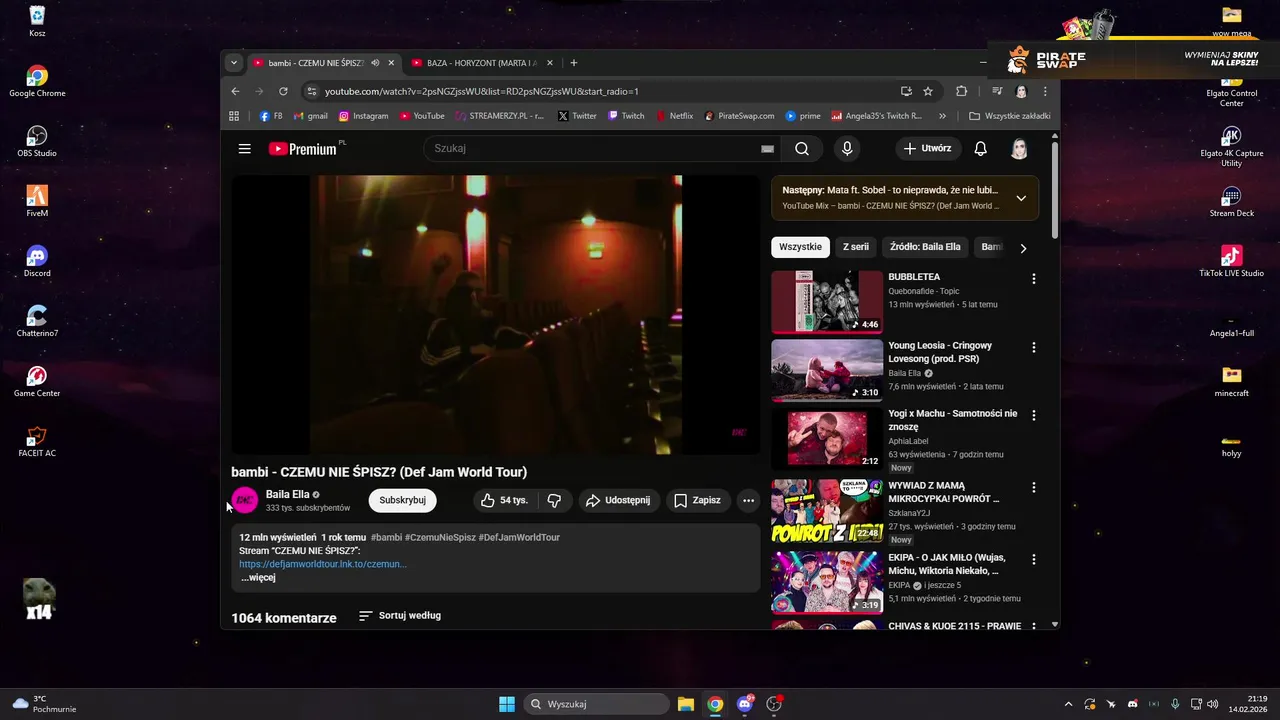Save the video with the Zapisz button

tap(697, 500)
